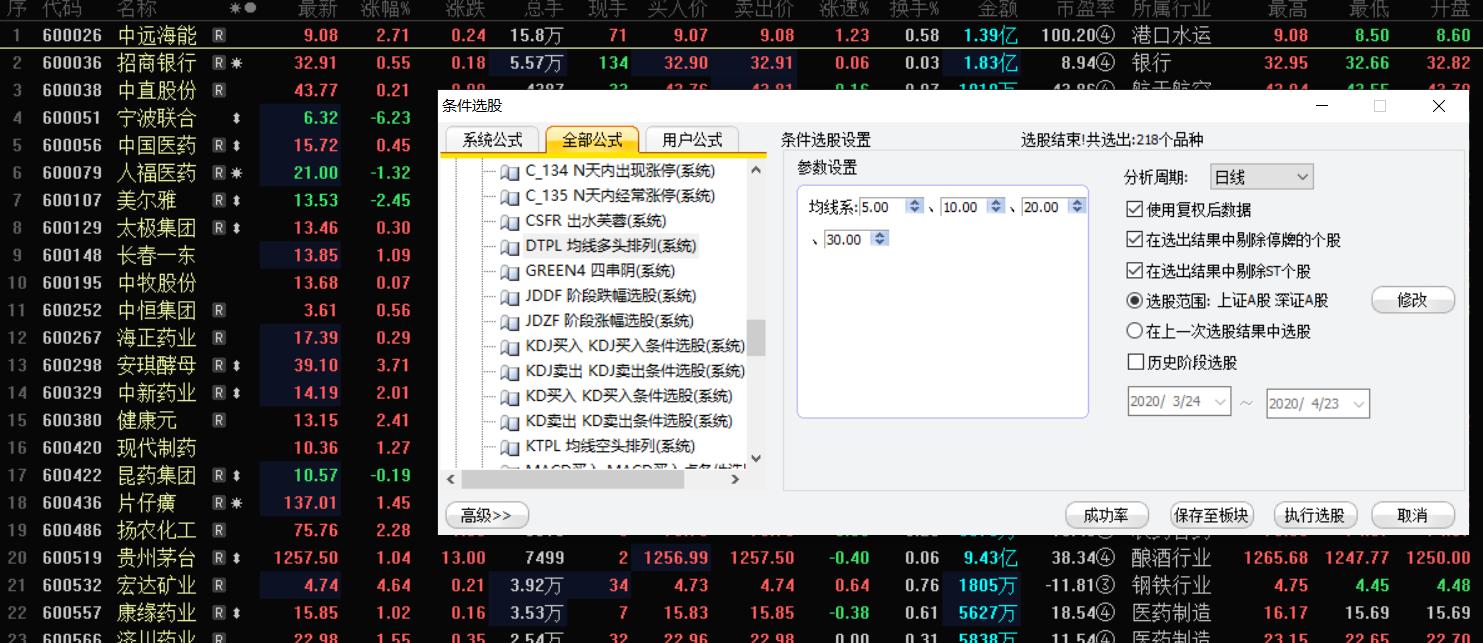
Task: Enable the 历史阶段选股 checkbox
Action: [x=1133, y=363]
